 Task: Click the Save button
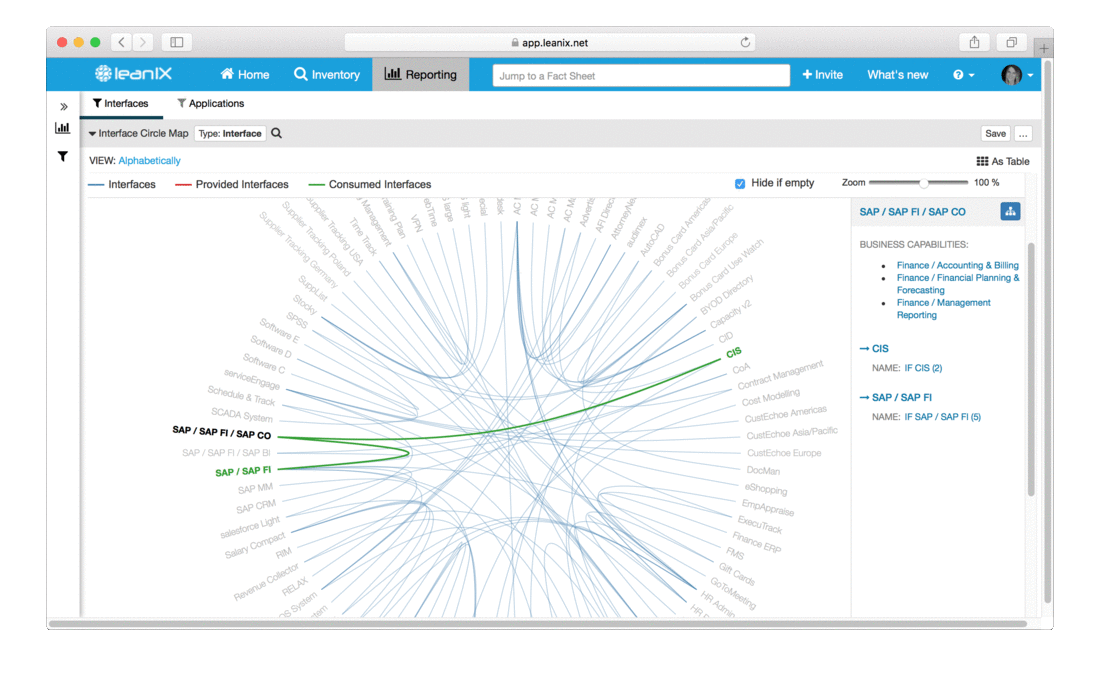(x=995, y=132)
